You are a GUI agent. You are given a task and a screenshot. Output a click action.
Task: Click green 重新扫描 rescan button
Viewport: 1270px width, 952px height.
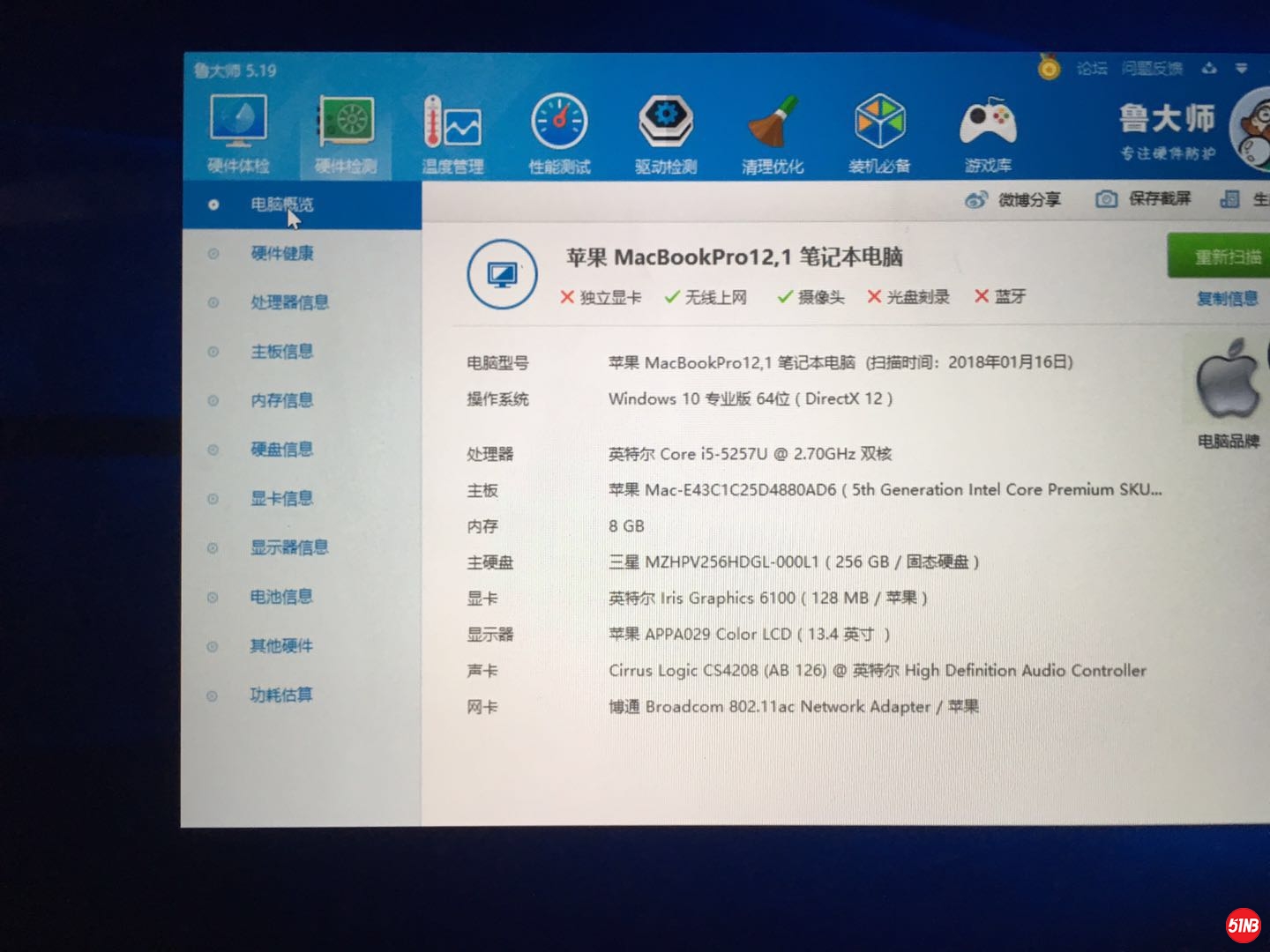tap(1221, 257)
